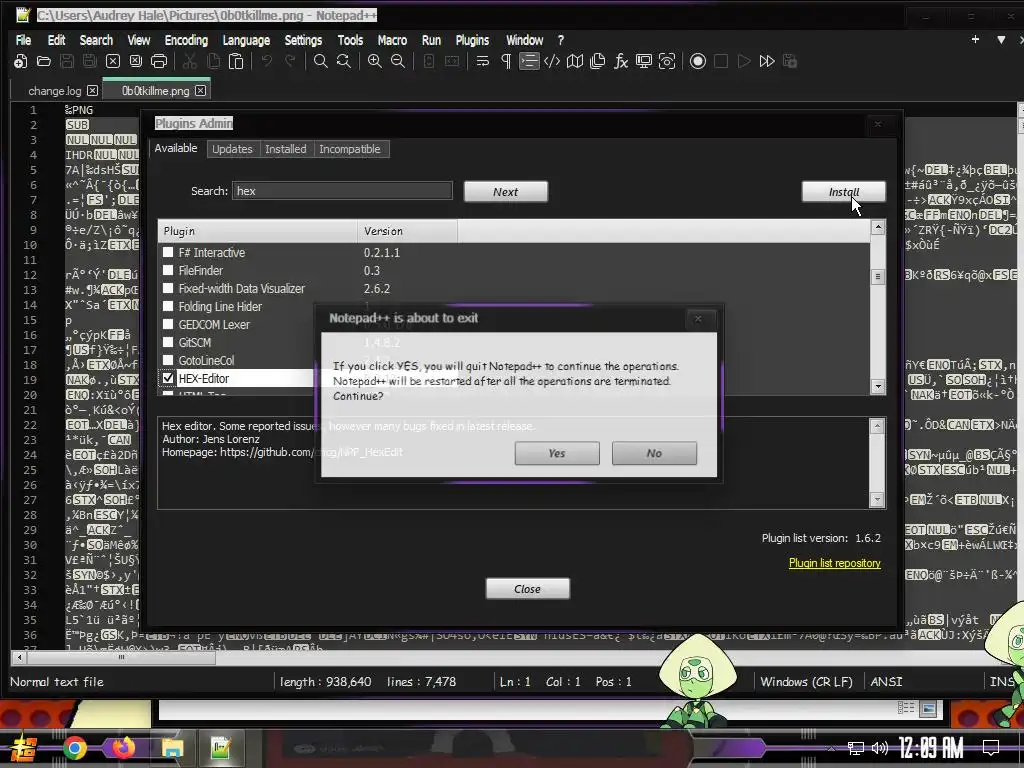Toggle Word wrap toolbar icon
This screenshot has height=768, width=1024.
(483, 61)
